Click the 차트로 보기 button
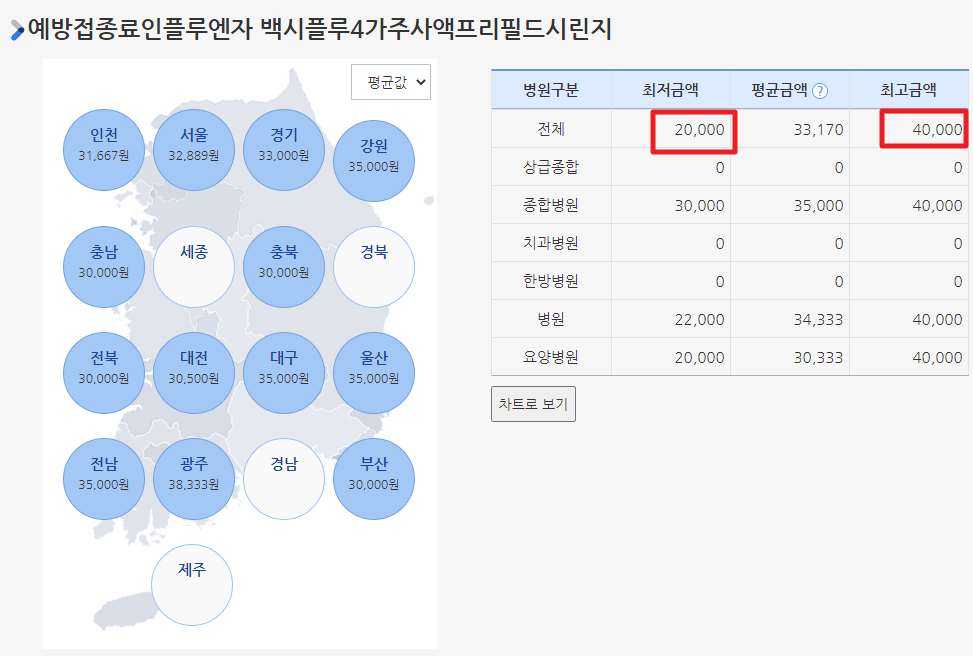The height and width of the screenshot is (656, 973). (534, 404)
